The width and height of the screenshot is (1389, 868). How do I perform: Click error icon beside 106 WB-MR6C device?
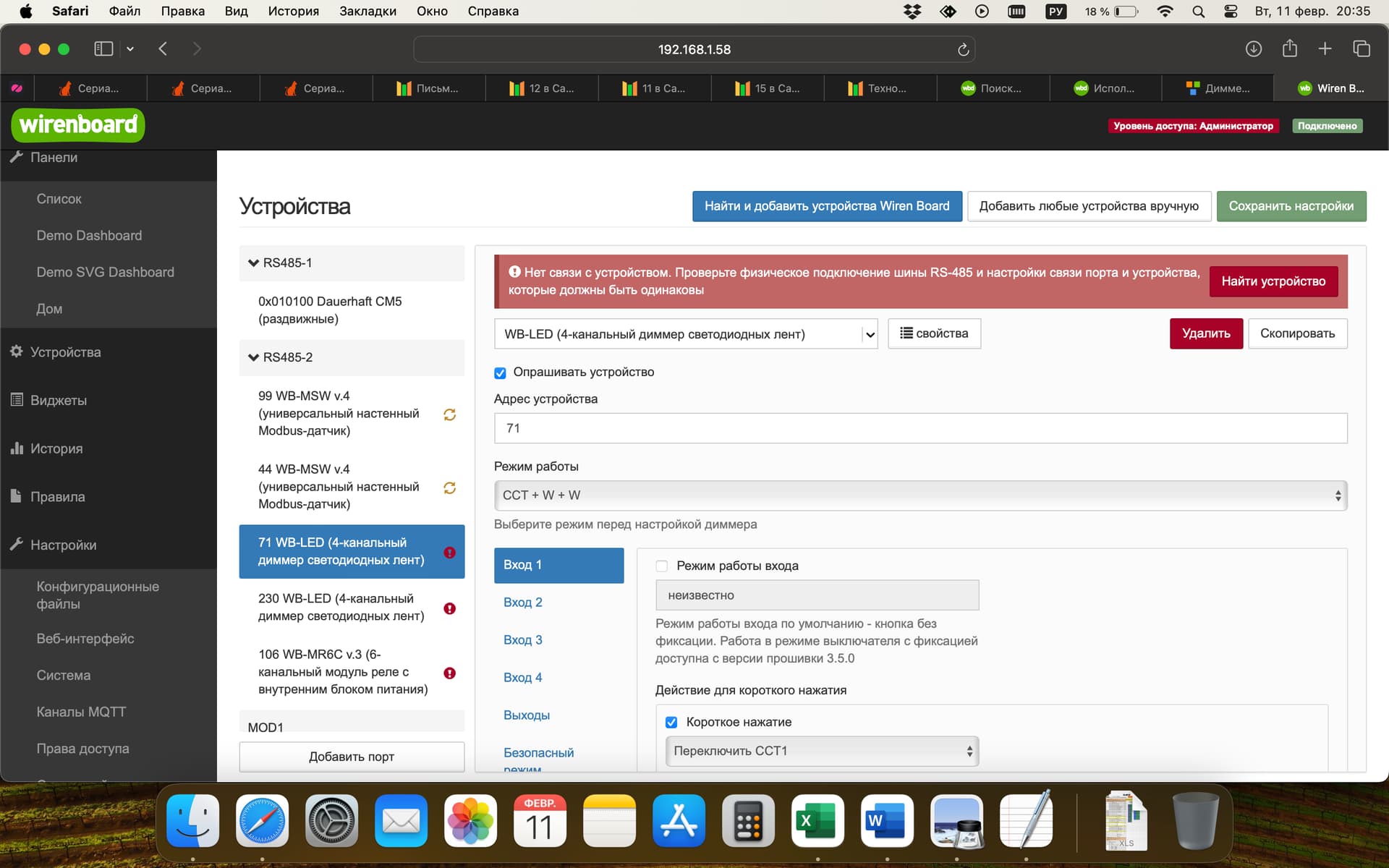click(x=449, y=673)
